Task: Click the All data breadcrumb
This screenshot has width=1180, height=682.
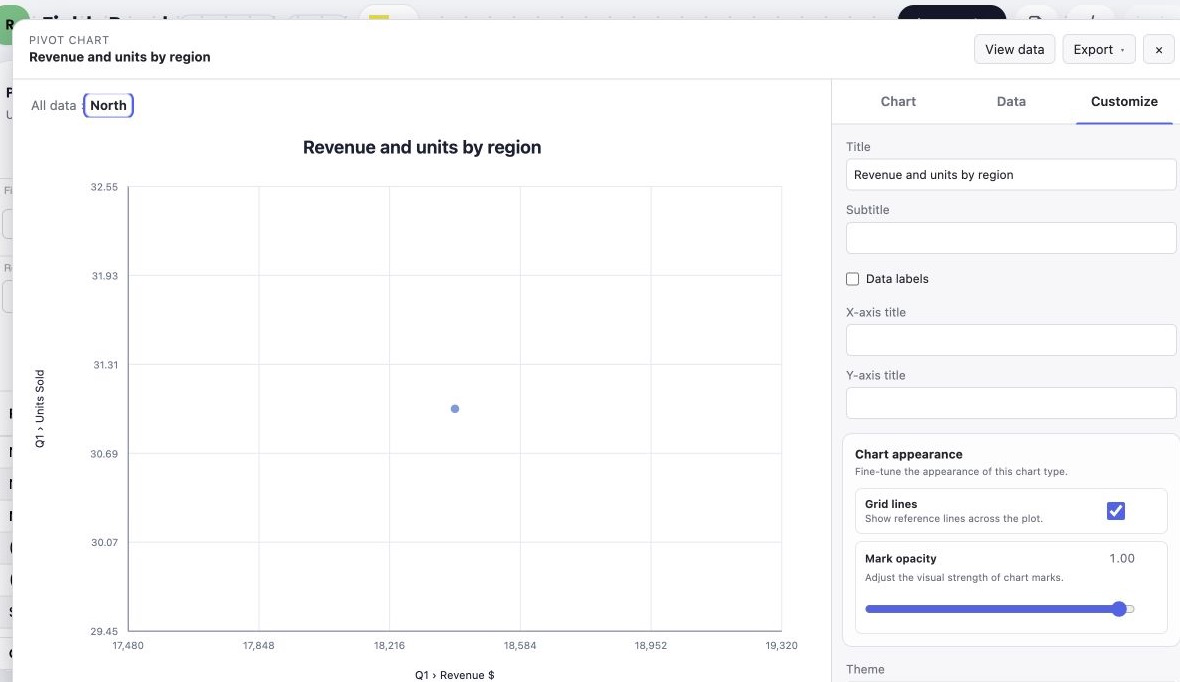Action: click(x=53, y=105)
